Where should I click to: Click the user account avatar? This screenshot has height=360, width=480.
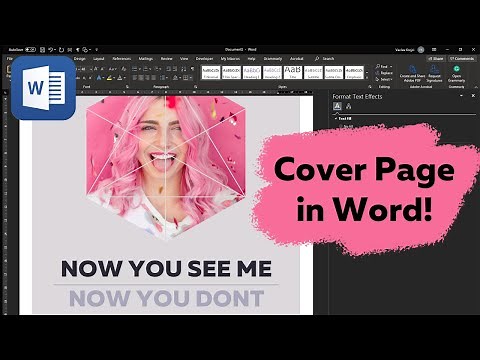point(421,50)
